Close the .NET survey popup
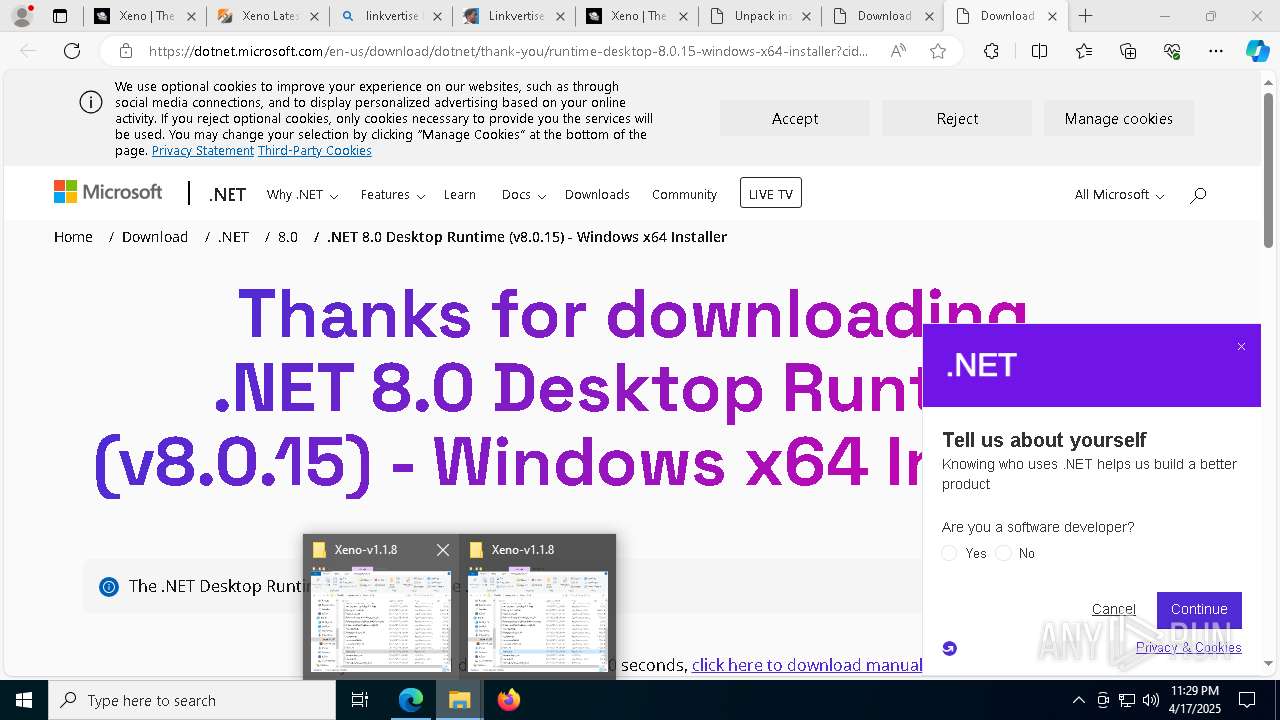The image size is (1280, 720). [x=1241, y=347]
